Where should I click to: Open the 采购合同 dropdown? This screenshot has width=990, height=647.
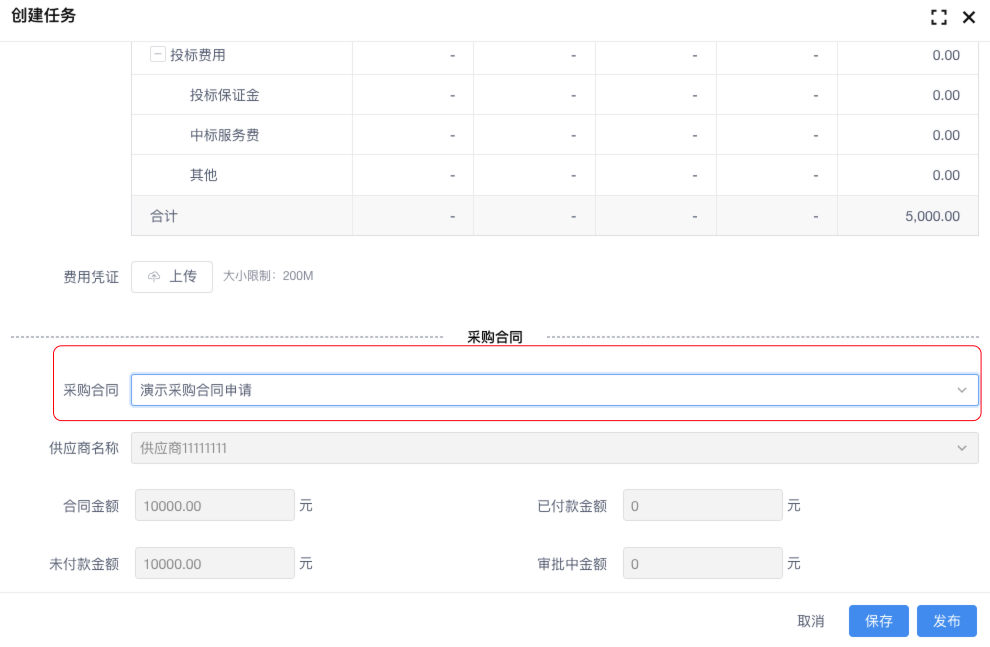tap(540, 390)
